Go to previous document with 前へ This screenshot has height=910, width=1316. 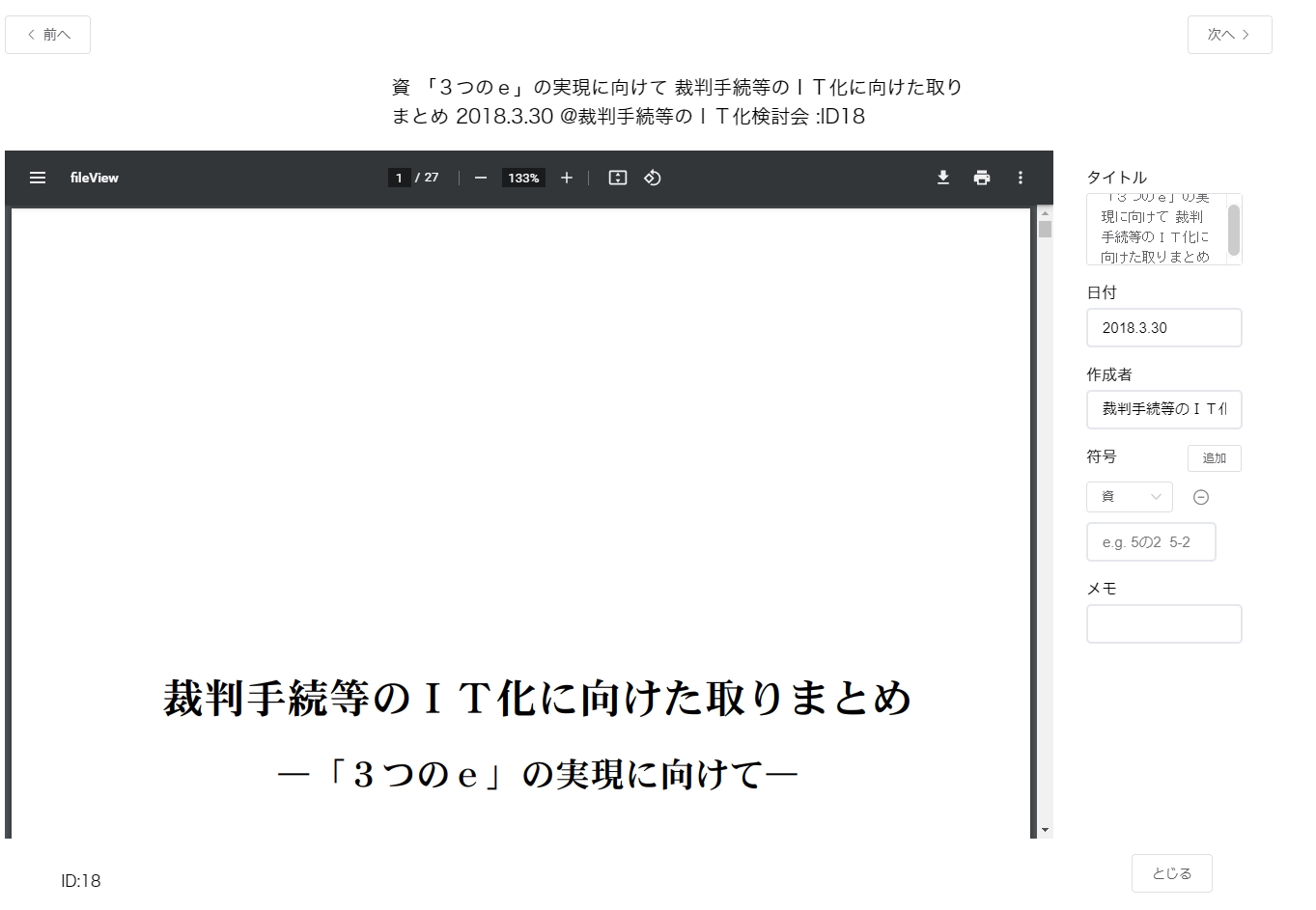click(48, 35)
